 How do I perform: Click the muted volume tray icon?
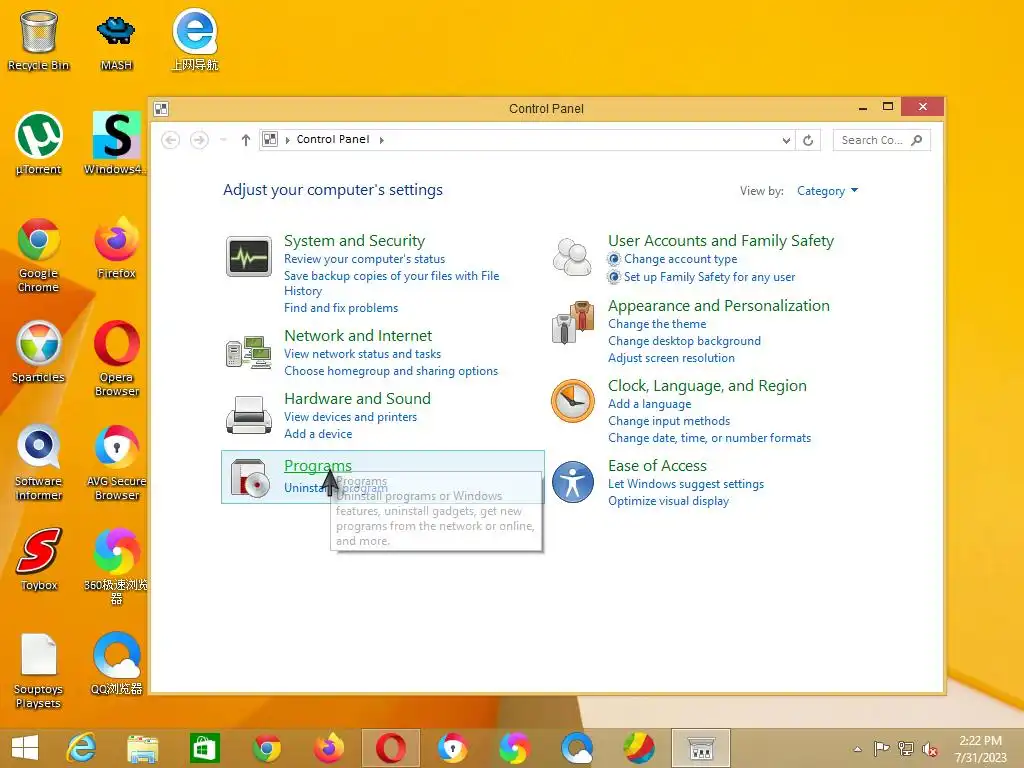pos(930,749)
